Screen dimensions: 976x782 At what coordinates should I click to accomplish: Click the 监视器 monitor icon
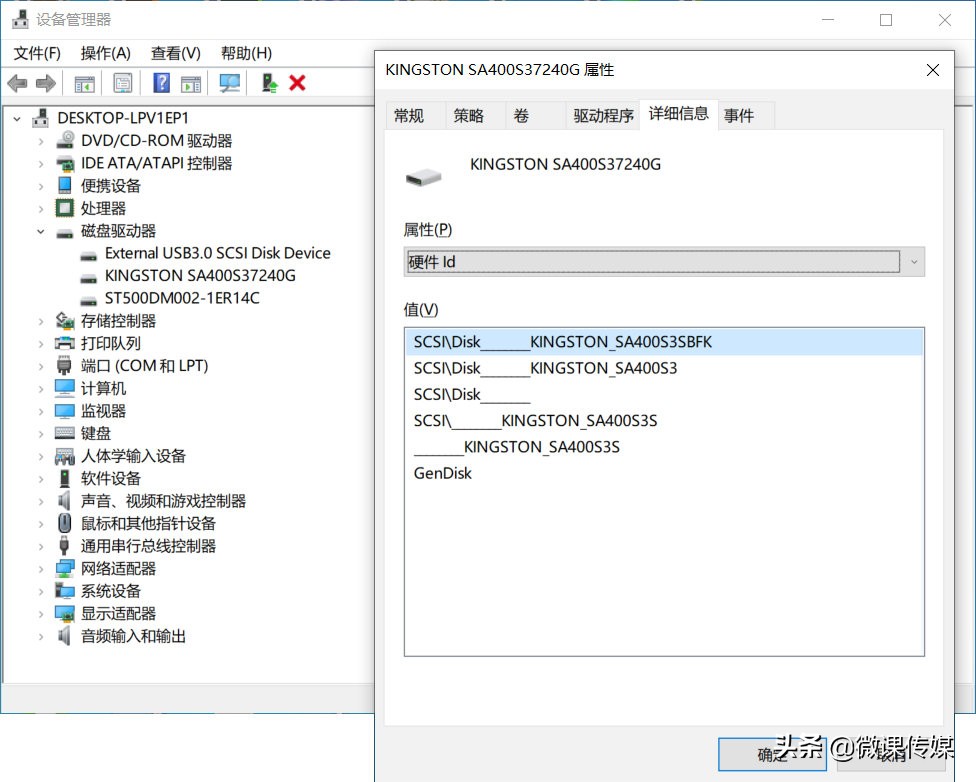[65, 411]
